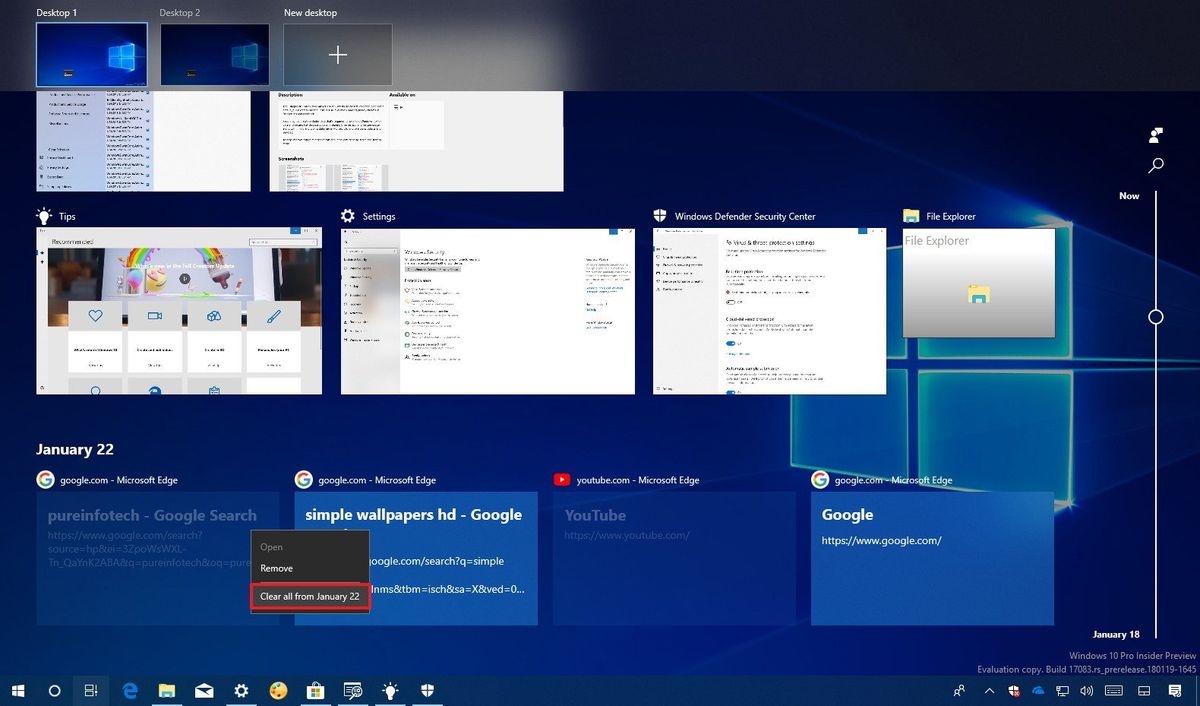Screen dimensions: 1200x706
Task: Switch to the Desktop 2 thumbnail
Action: click(212, 54)
